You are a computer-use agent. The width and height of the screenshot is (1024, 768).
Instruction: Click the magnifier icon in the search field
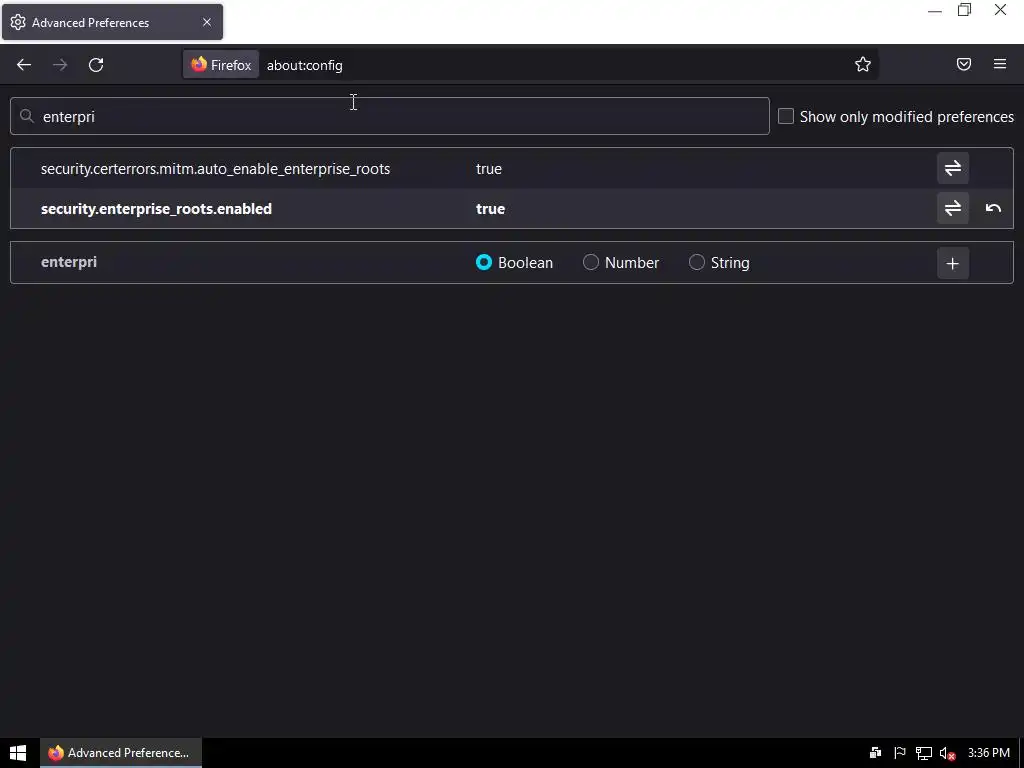(27, 116)
